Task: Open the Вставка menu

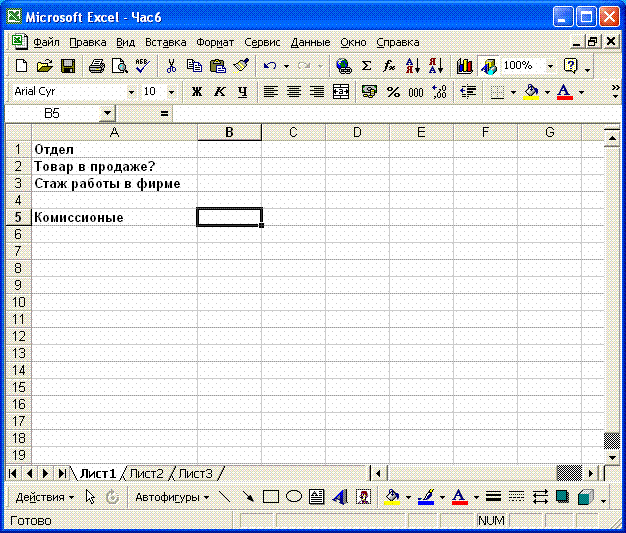Action: pos(165,42)
